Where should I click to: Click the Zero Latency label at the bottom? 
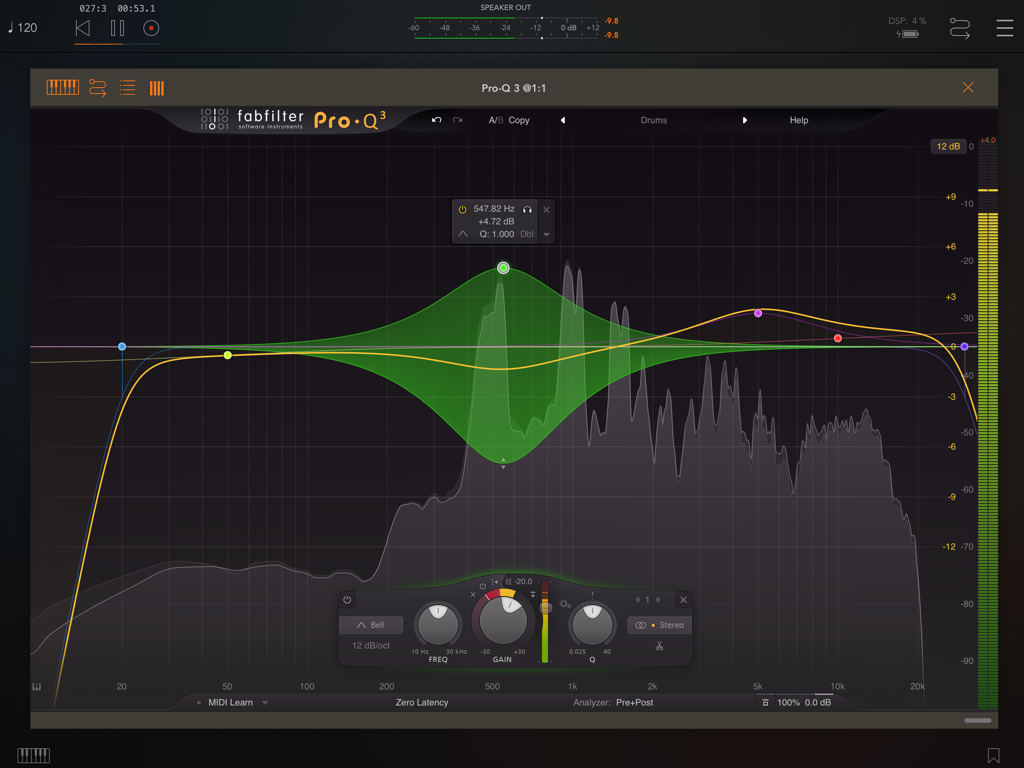[x=424, y=702]
